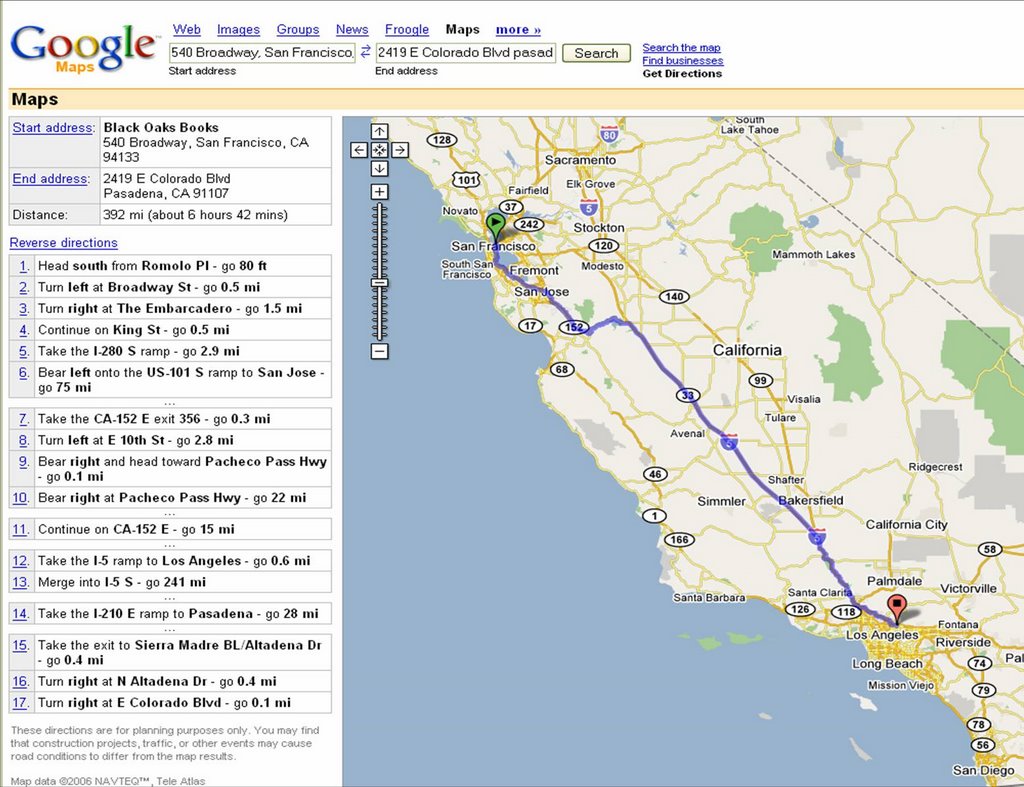Open step 5 I-280 S ramp
1024x787 pixels.
(x=170, y=351)
